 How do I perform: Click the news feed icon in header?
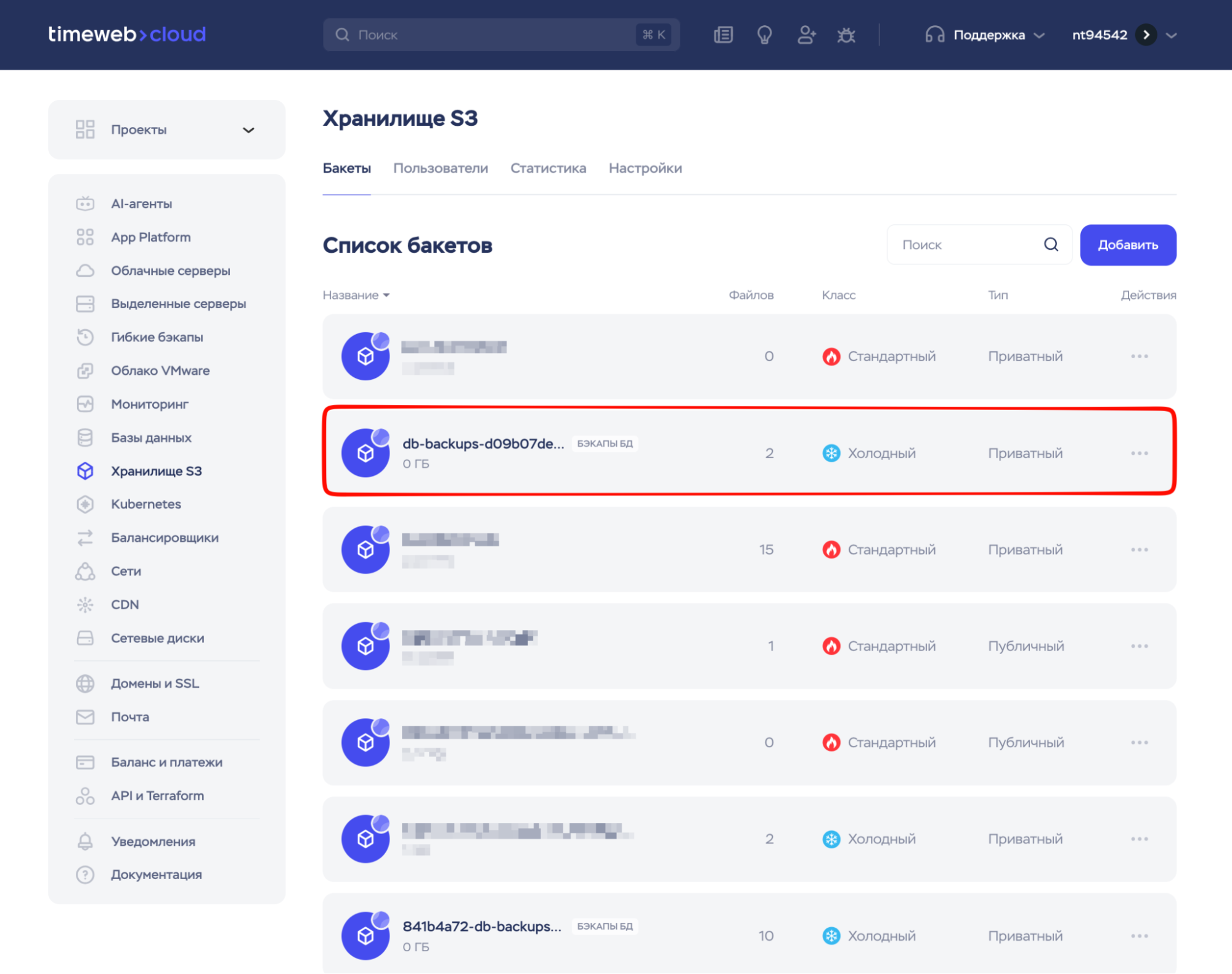(x=723, y=35)
